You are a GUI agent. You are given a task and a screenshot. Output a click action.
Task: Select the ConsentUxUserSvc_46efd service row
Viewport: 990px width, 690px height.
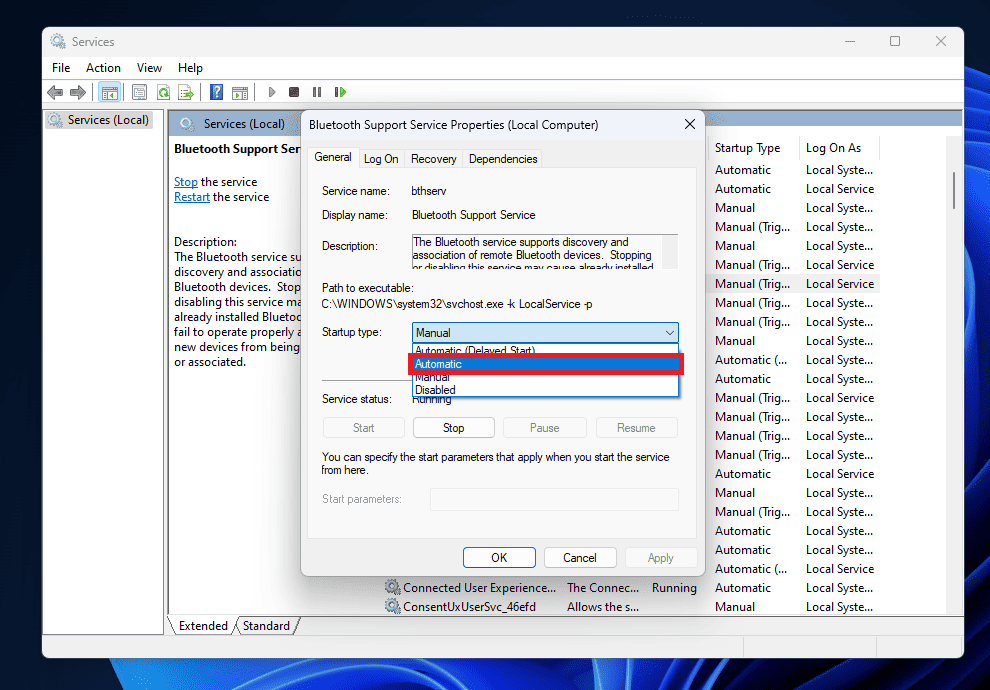[470, 607]
